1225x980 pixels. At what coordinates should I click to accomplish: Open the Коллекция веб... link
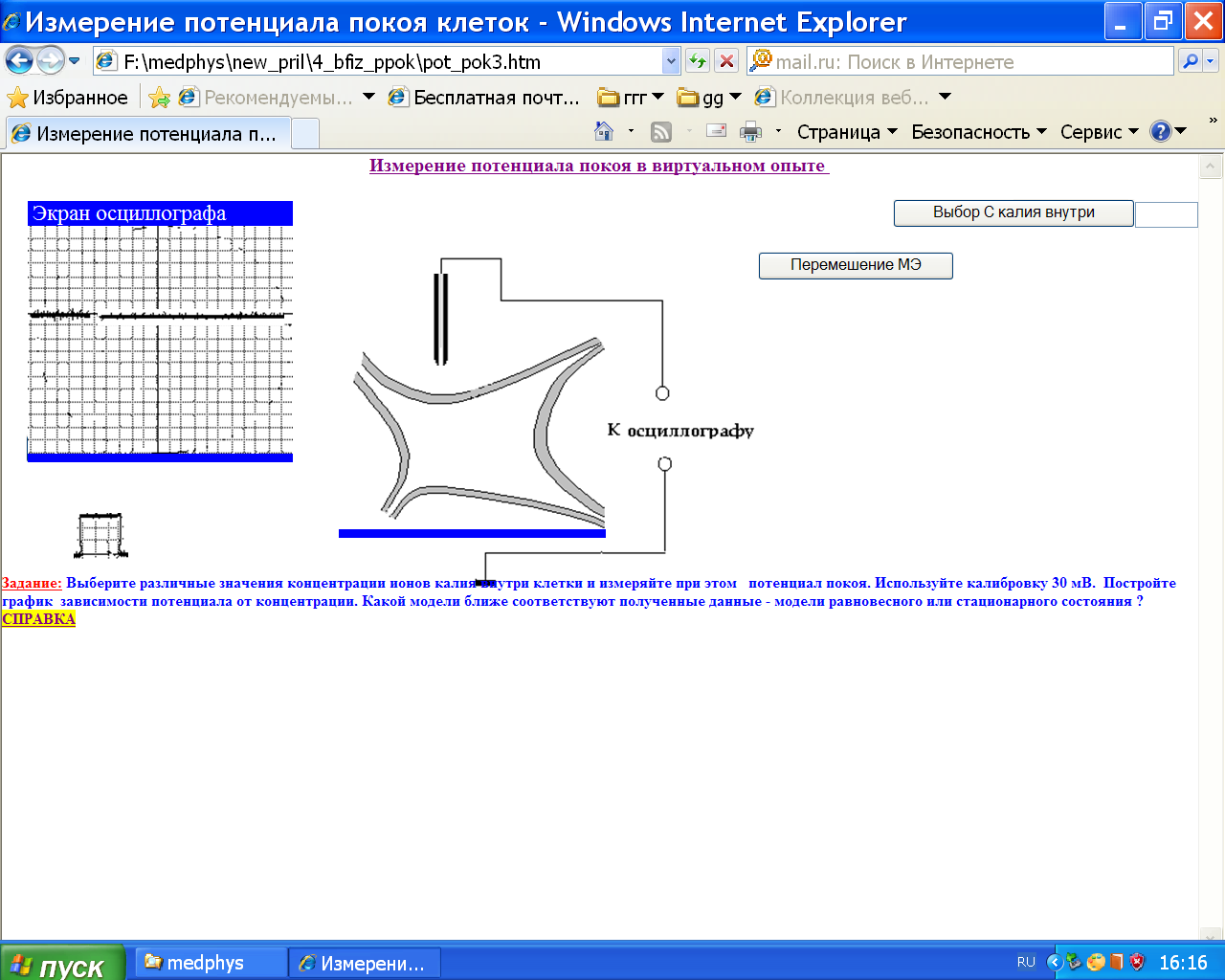pyautogui.click(x=841, y=98)
